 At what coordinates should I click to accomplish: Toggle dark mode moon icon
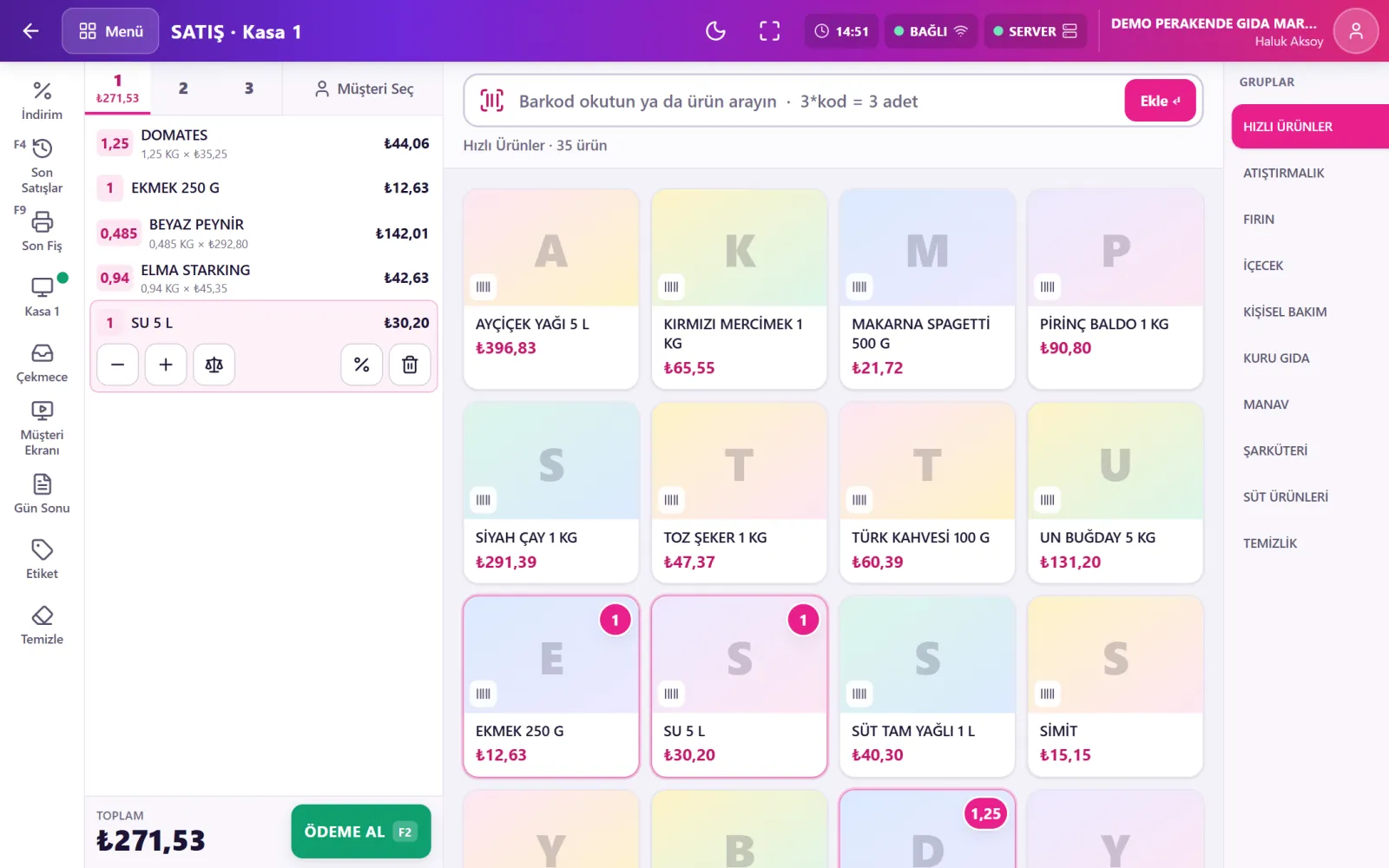[x=715, y=31]
